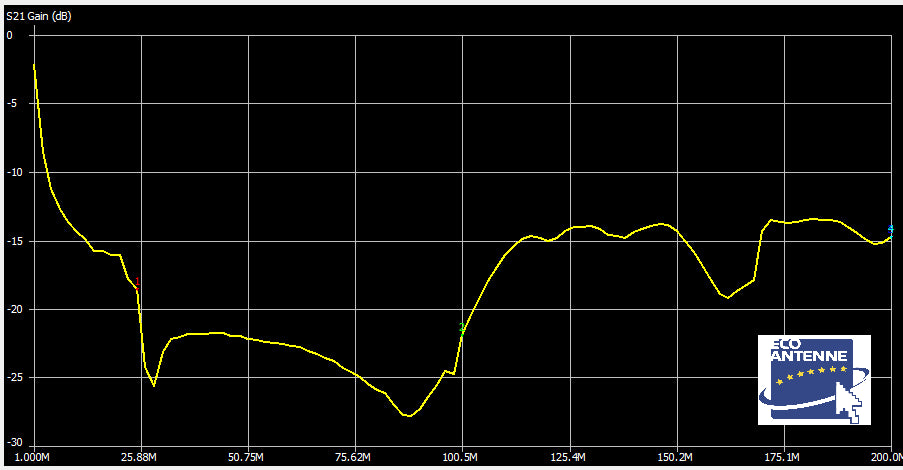Click the 0 dB y-axis label

pyautogui.click(x=10, y=35)
